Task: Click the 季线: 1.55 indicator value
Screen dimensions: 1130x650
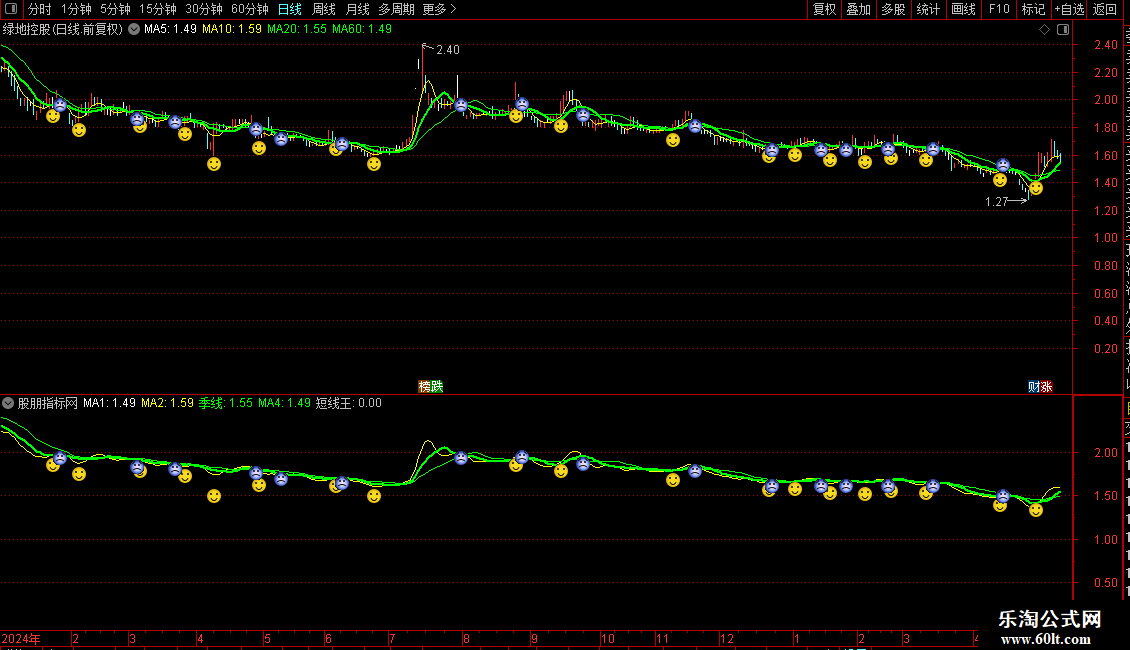Action: [226, 403]
